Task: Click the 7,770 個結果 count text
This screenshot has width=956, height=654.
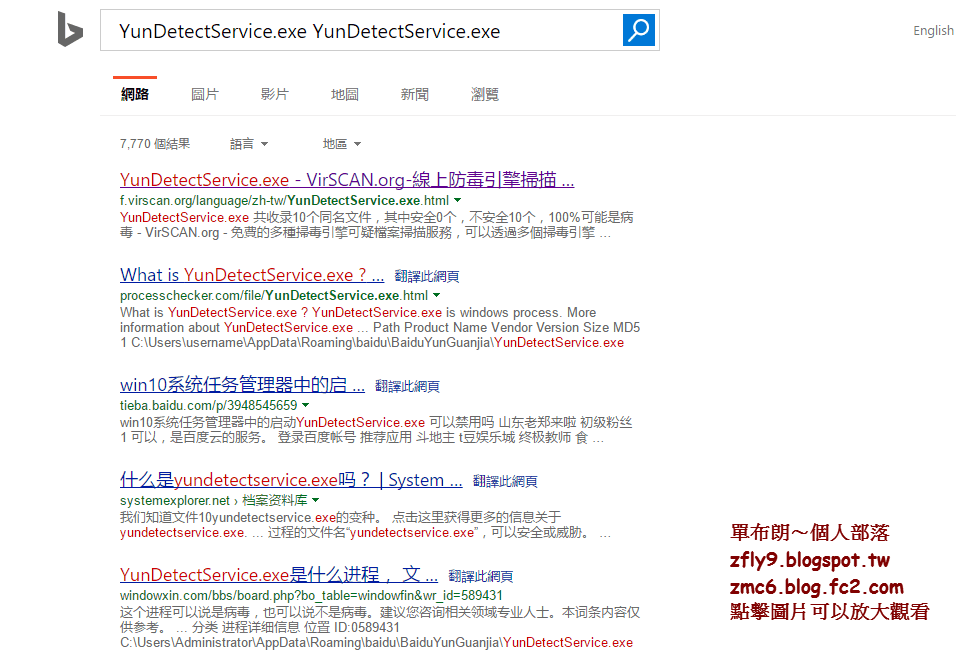Action: pos(155,144)
